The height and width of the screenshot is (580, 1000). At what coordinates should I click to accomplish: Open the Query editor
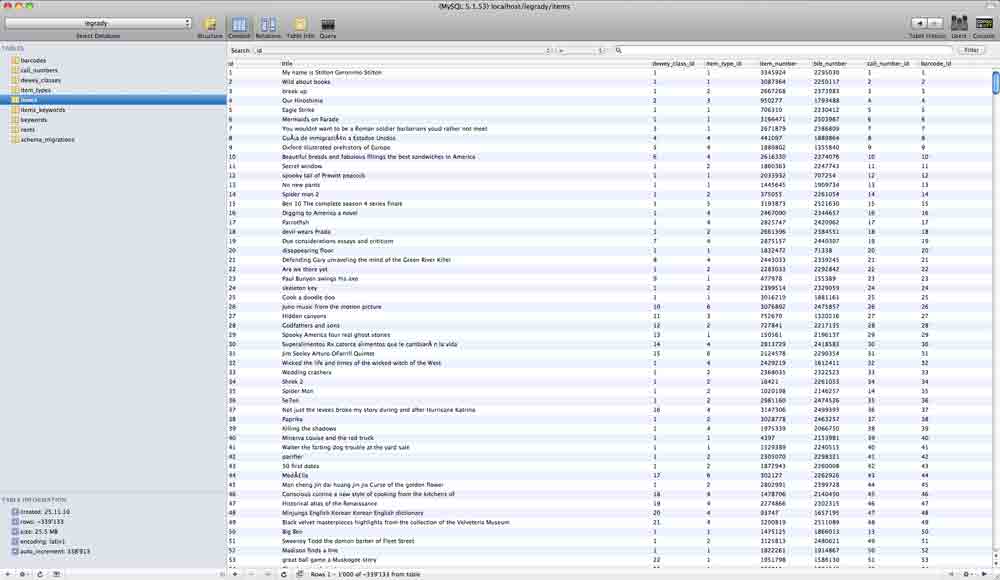pos(328,25)
